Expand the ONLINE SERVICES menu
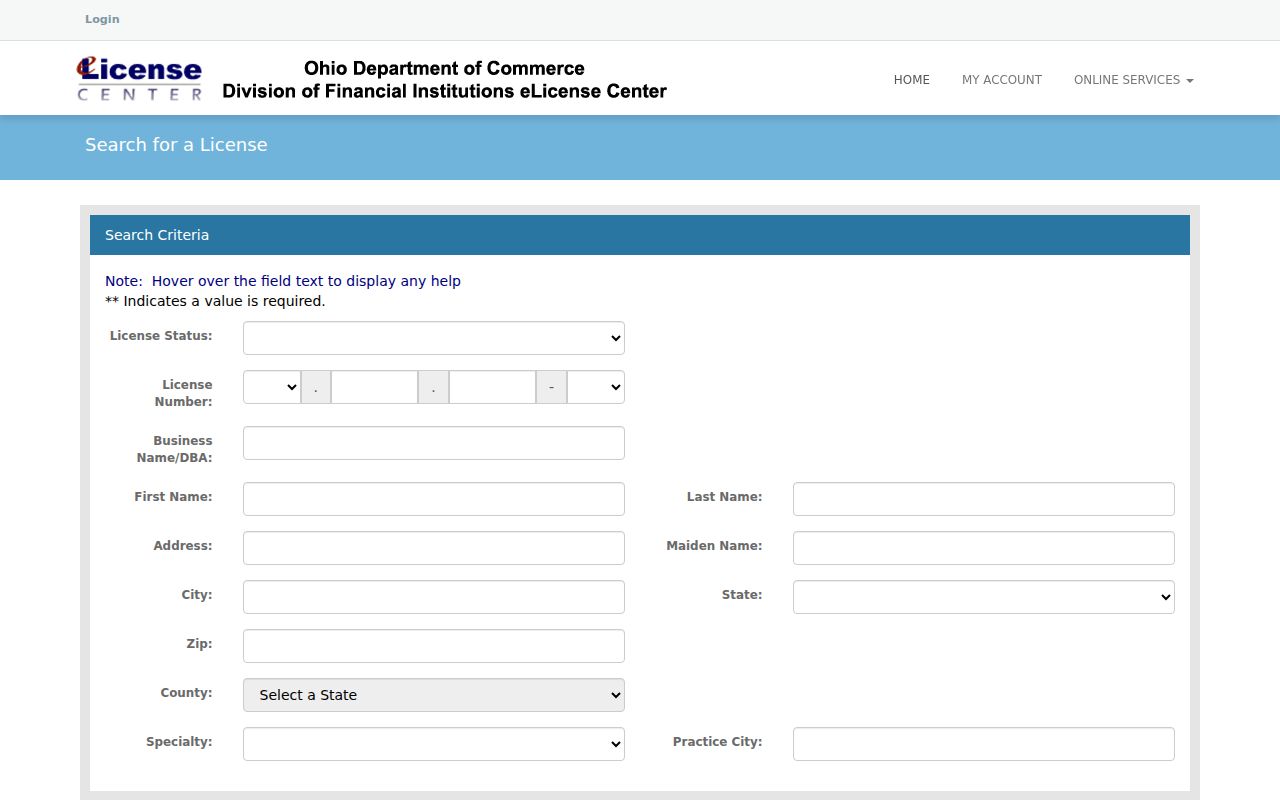Viewport: 1280px width, 800px height. click(1133, 80)
